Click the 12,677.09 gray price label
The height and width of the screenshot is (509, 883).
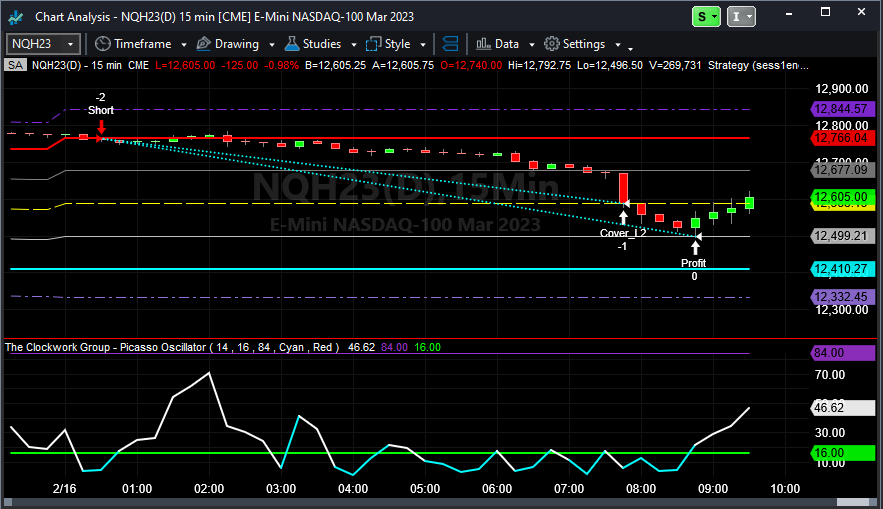842,170
